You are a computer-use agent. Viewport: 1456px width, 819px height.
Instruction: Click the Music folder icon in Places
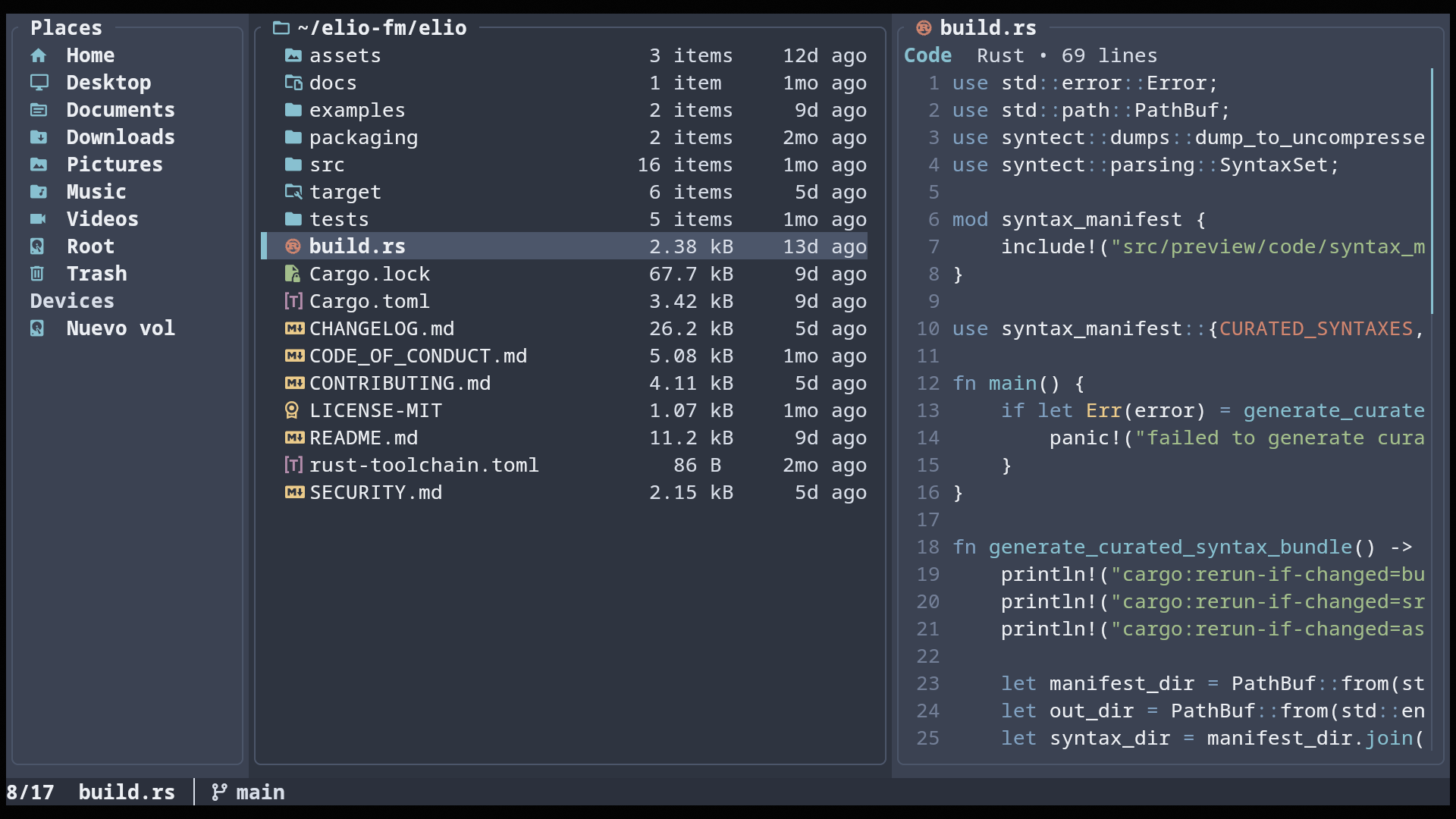coord(39,192)
